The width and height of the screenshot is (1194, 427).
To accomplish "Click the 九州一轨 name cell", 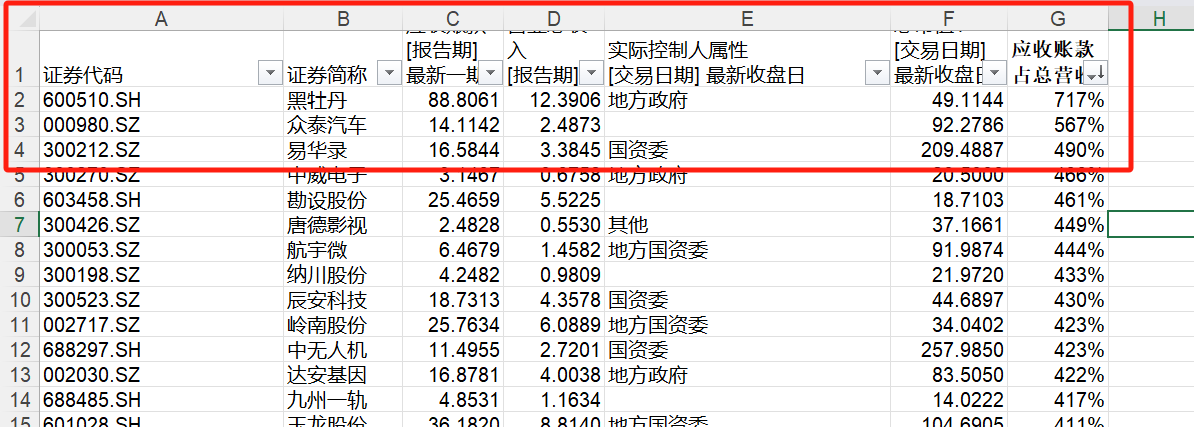I will [343, 401].
